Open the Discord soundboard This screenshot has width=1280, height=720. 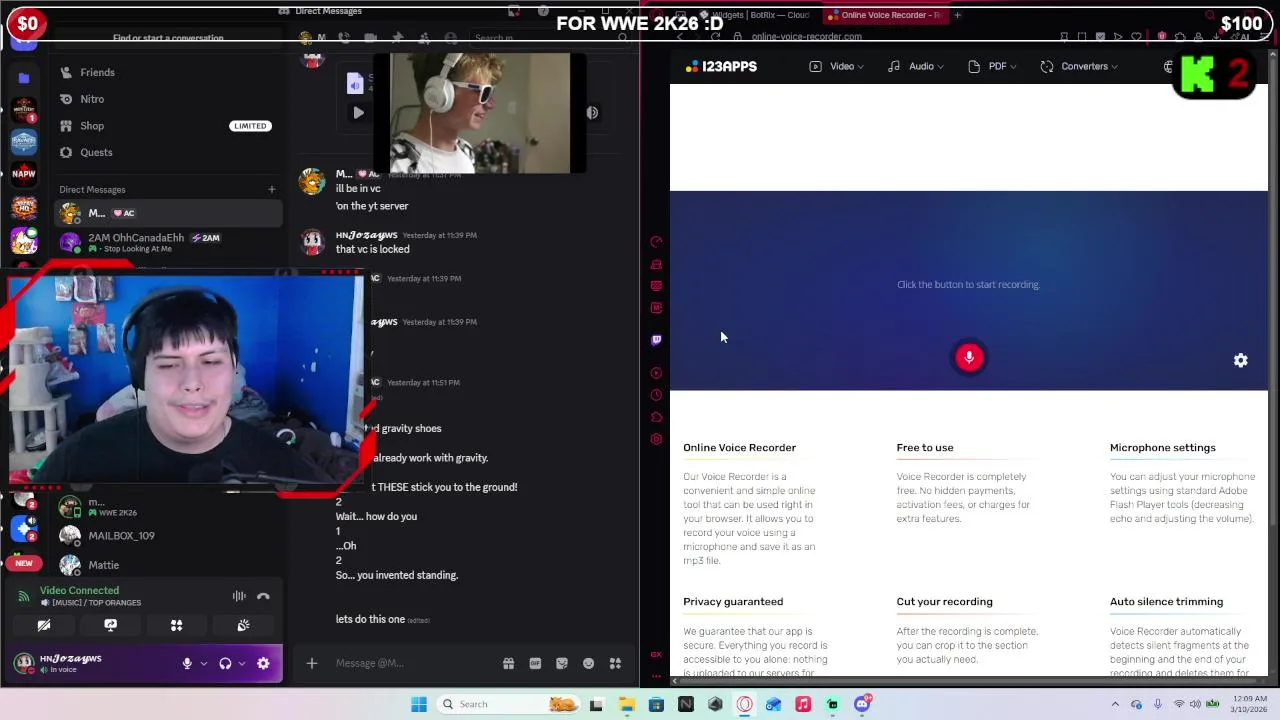(243, 625)
